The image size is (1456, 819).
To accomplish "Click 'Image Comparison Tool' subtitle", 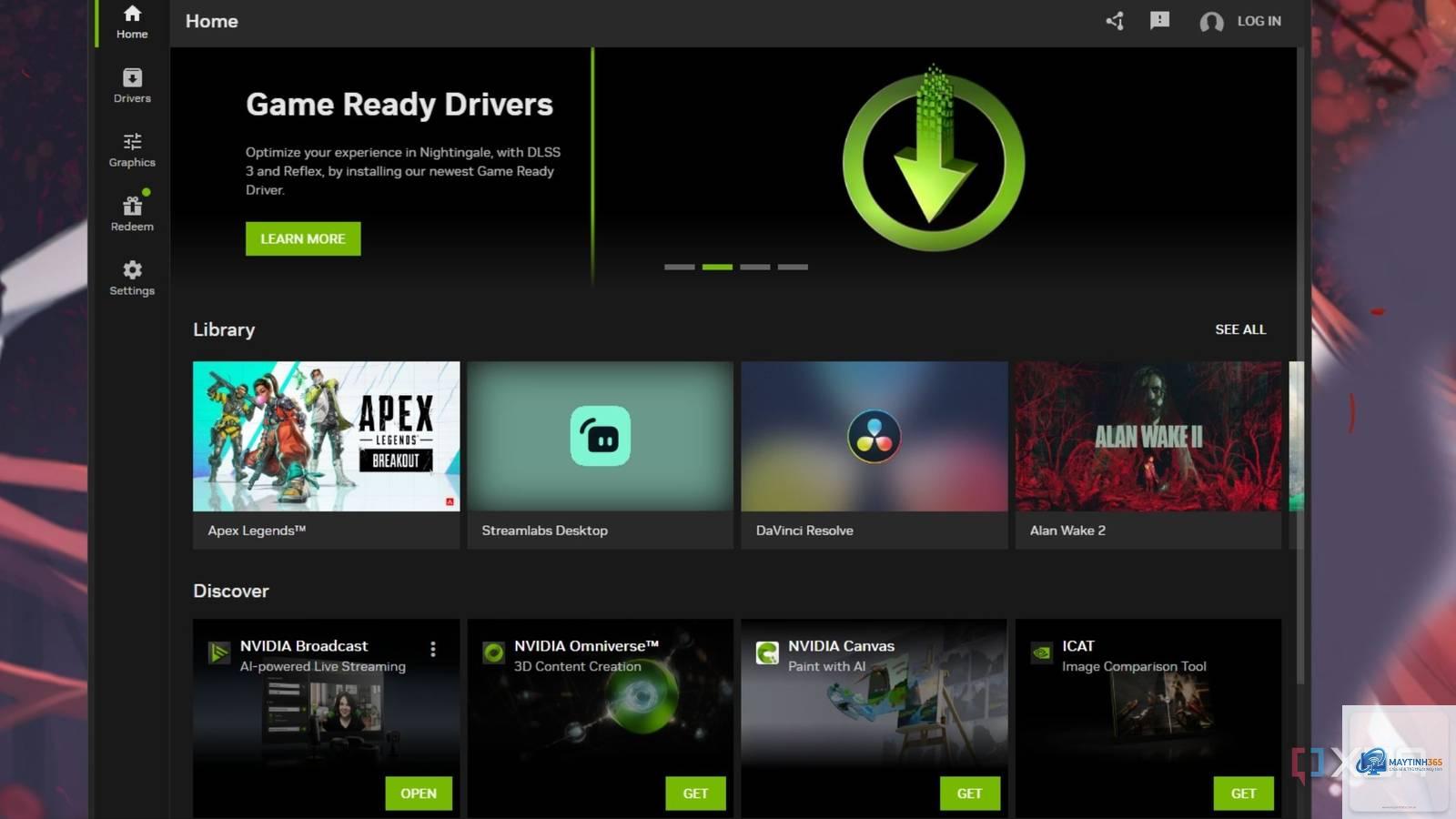I will pyautogui.click(x=1135, y=666).
